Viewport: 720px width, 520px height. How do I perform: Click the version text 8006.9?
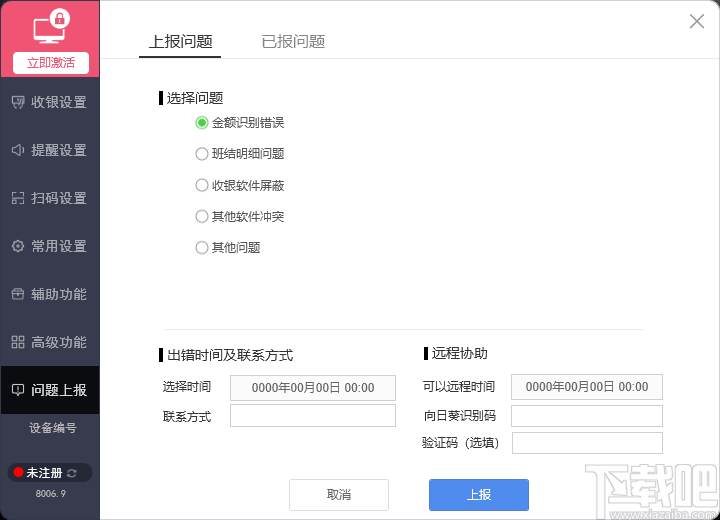click(51, 494)
